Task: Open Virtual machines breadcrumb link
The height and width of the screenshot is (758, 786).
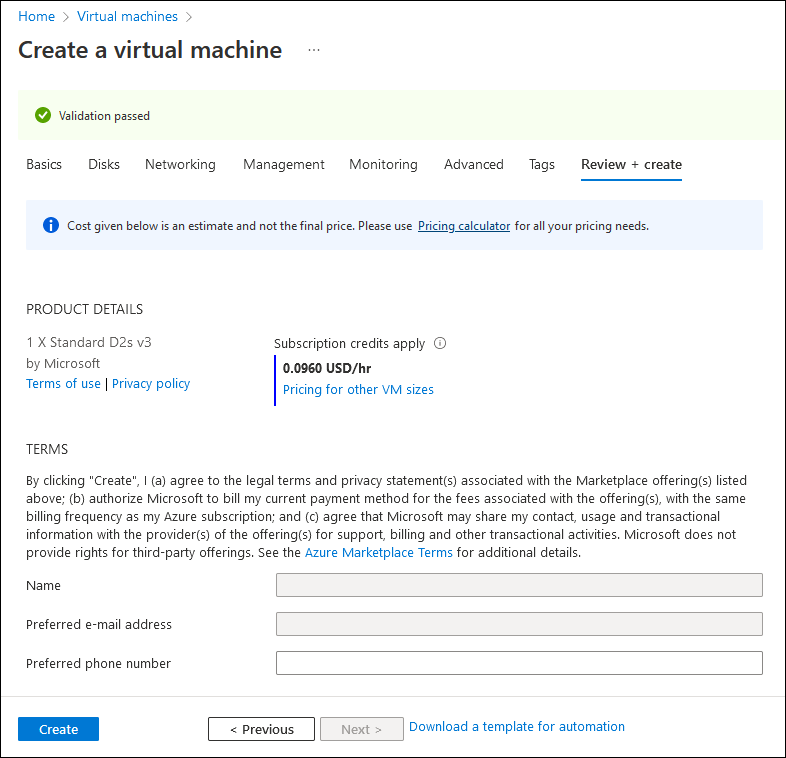Action: (127, 17)
